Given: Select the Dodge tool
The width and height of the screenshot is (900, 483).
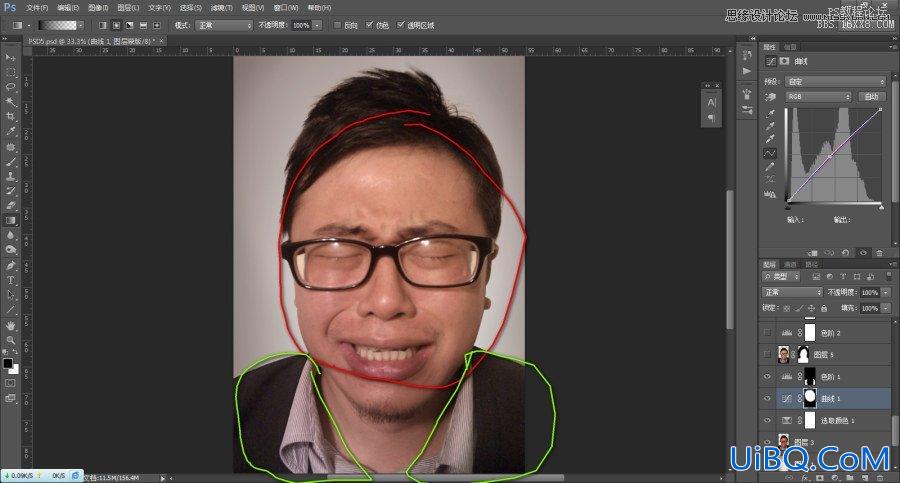Looking at the screenshot, I should (x=10, y=249).
